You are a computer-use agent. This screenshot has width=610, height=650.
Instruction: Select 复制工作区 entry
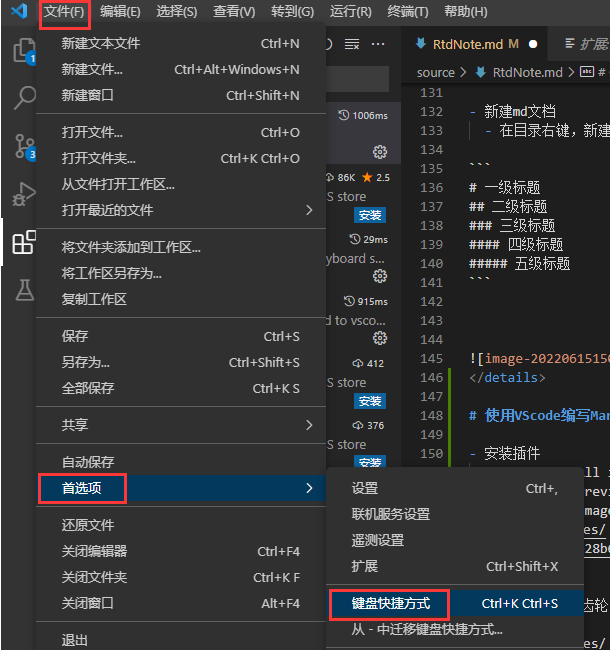click(x=181, y=299)
